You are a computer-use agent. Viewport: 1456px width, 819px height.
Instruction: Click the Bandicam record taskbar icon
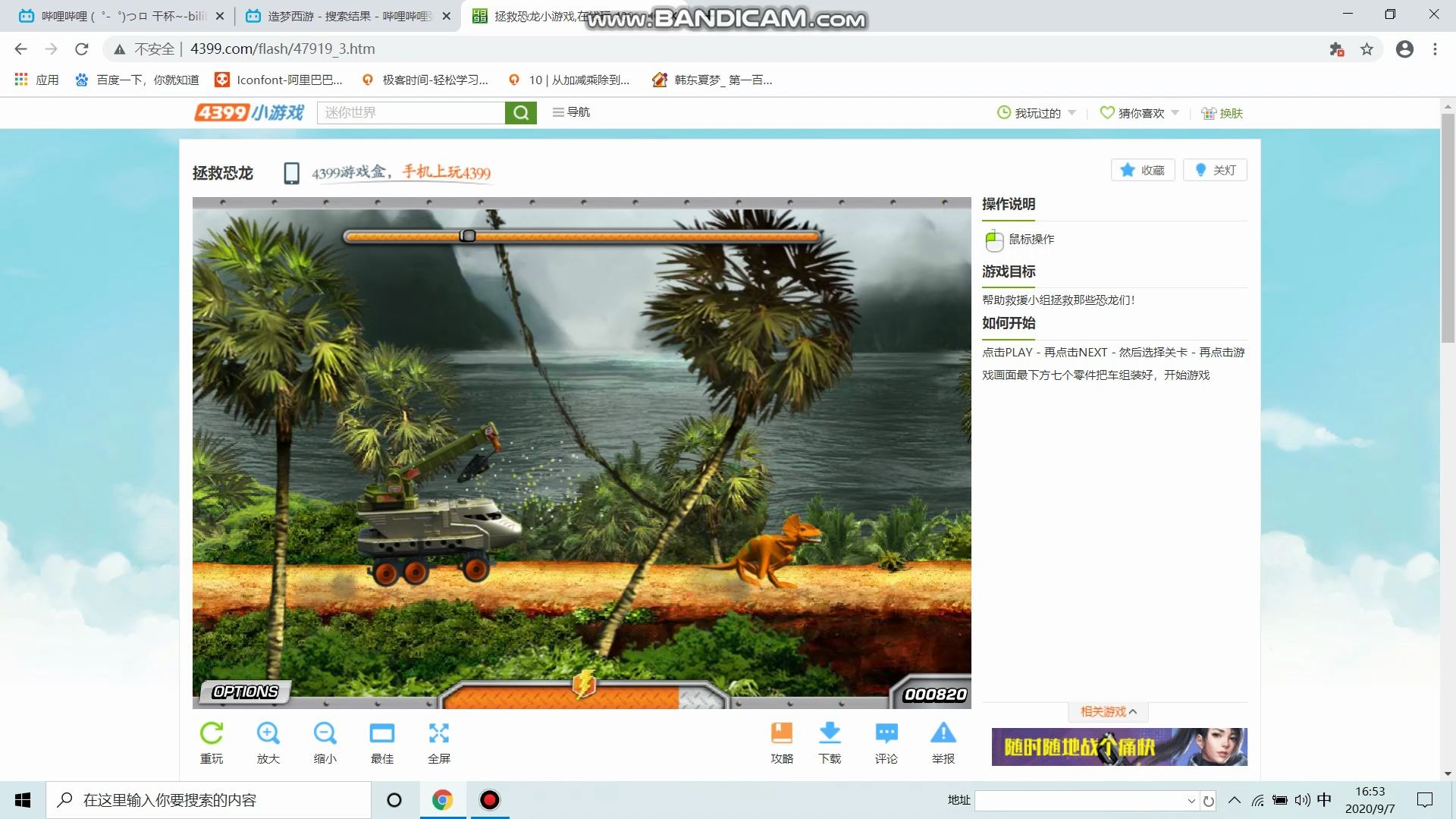(490, 800)
